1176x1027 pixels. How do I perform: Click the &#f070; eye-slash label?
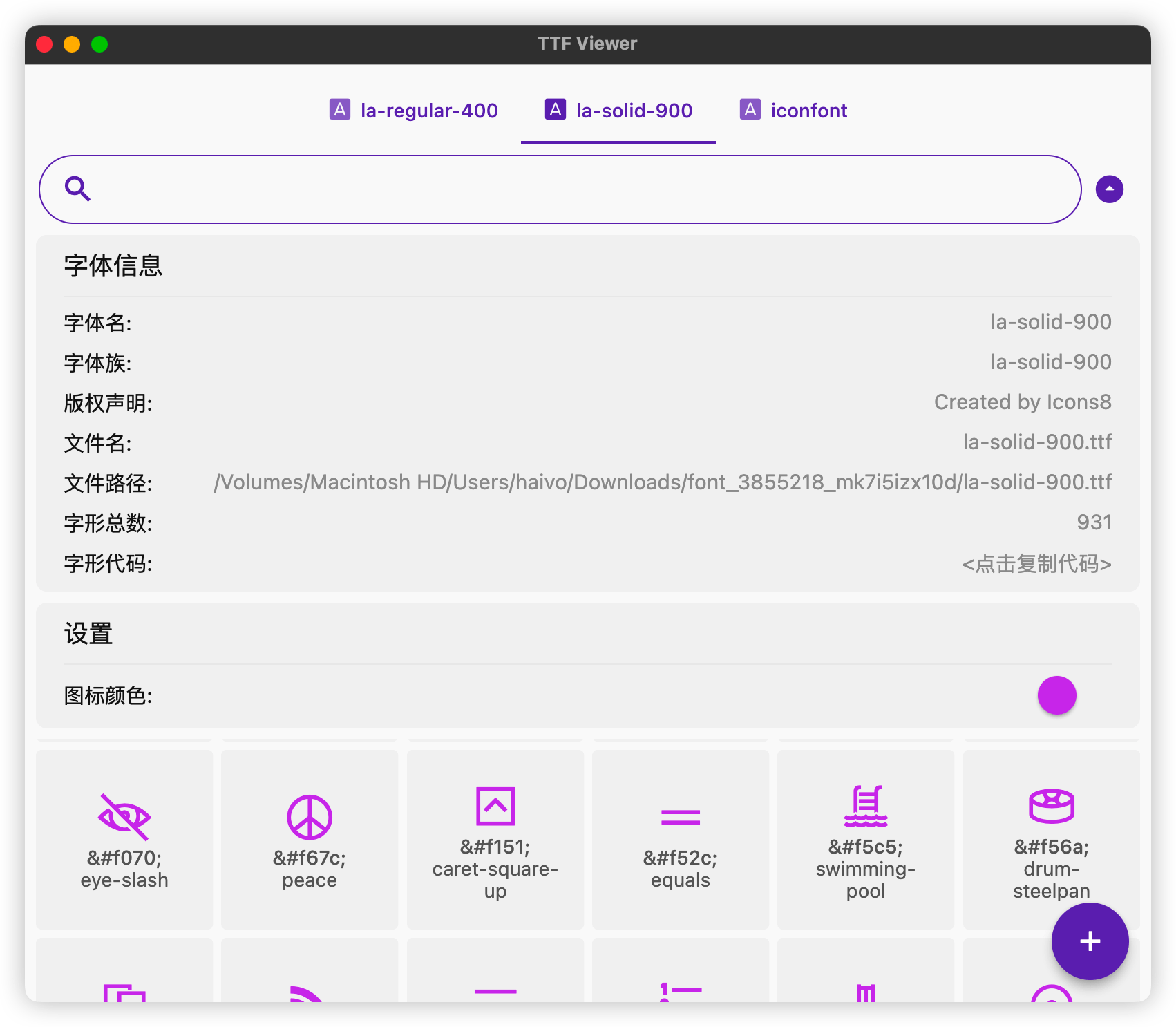pos(124,869)
